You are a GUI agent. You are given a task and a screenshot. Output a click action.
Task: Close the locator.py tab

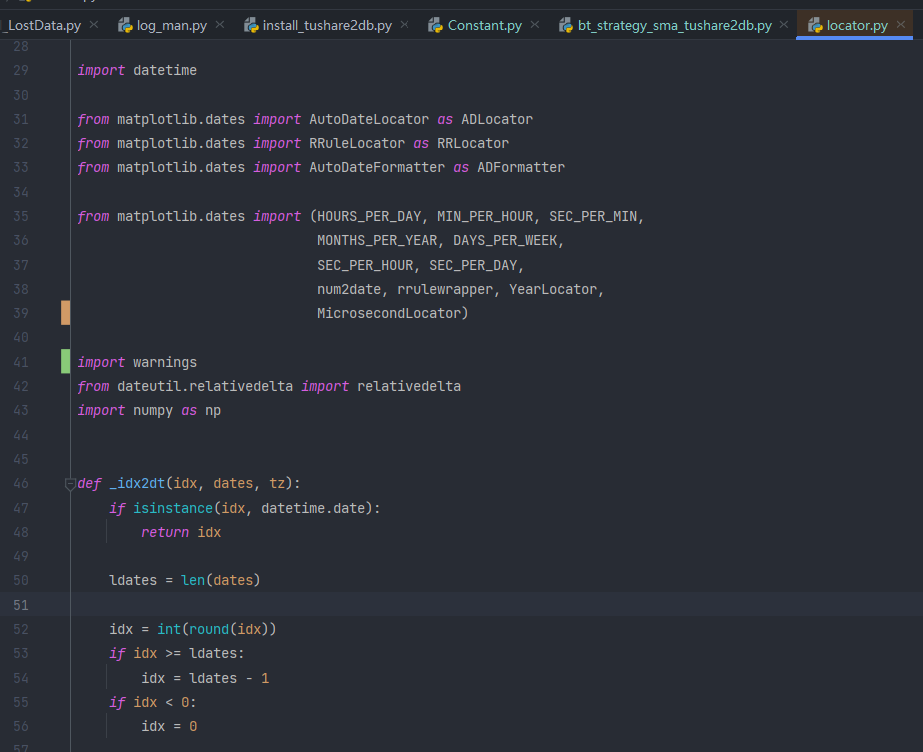tap(901, 24)
